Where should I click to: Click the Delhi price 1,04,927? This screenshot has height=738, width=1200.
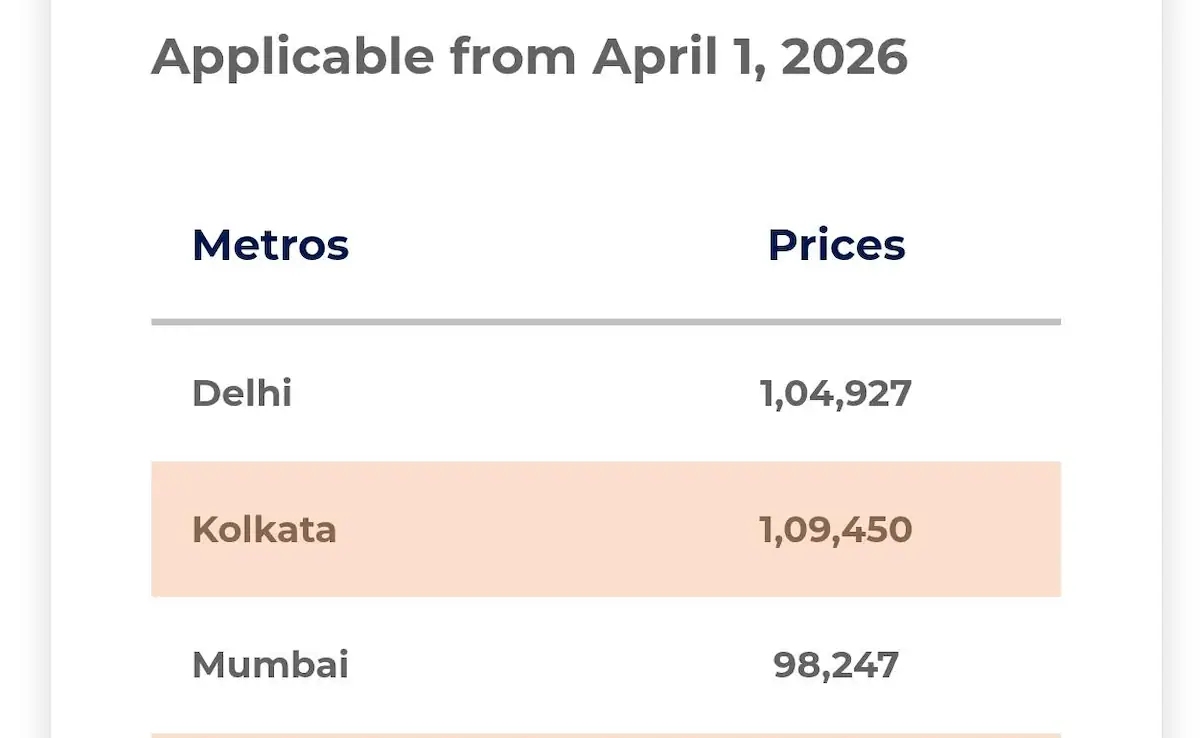tap(836, 393)
